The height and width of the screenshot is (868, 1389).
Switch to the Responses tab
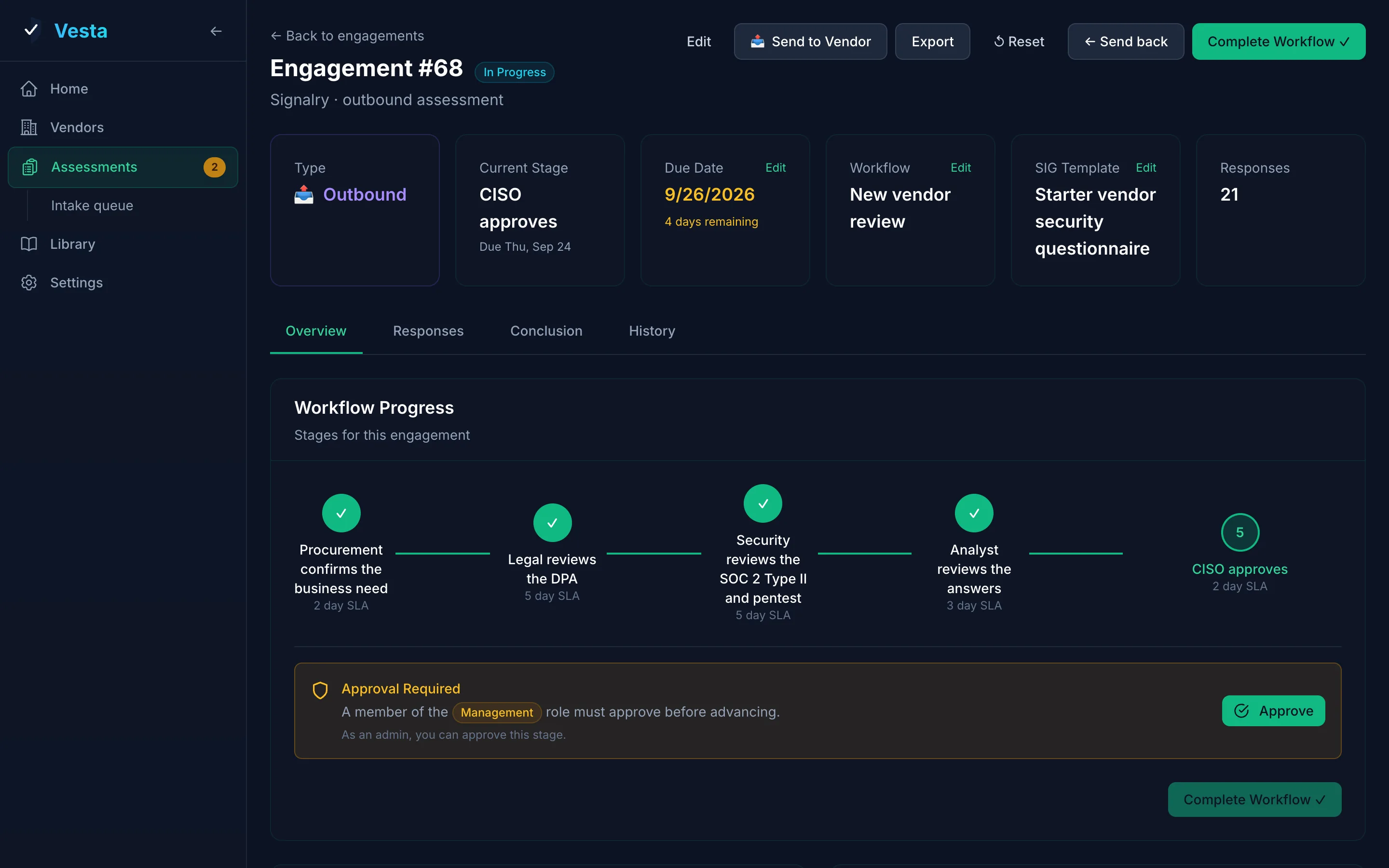tap(428, 331)
